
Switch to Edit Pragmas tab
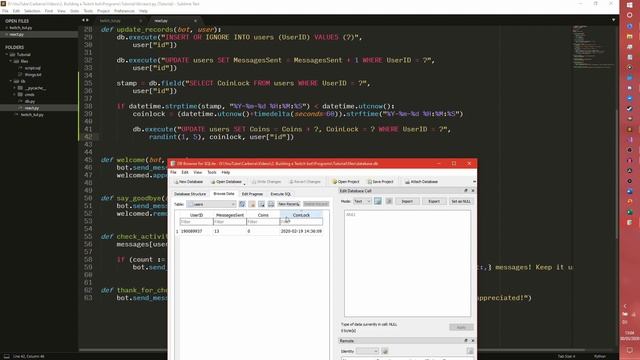252,194
